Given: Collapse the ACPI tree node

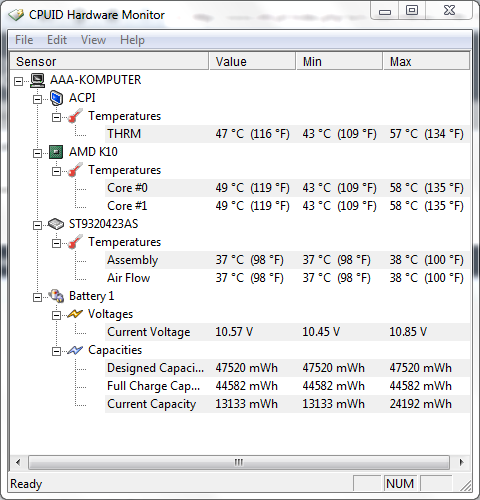Looking at the screenshot, I should pos(37,99).
